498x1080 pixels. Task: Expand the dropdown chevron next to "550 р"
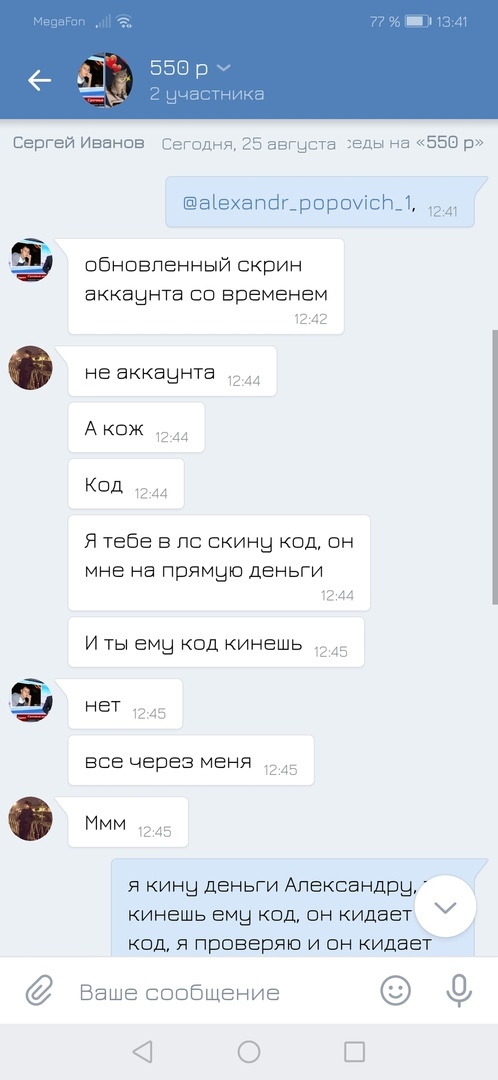[x=224, y=68]
